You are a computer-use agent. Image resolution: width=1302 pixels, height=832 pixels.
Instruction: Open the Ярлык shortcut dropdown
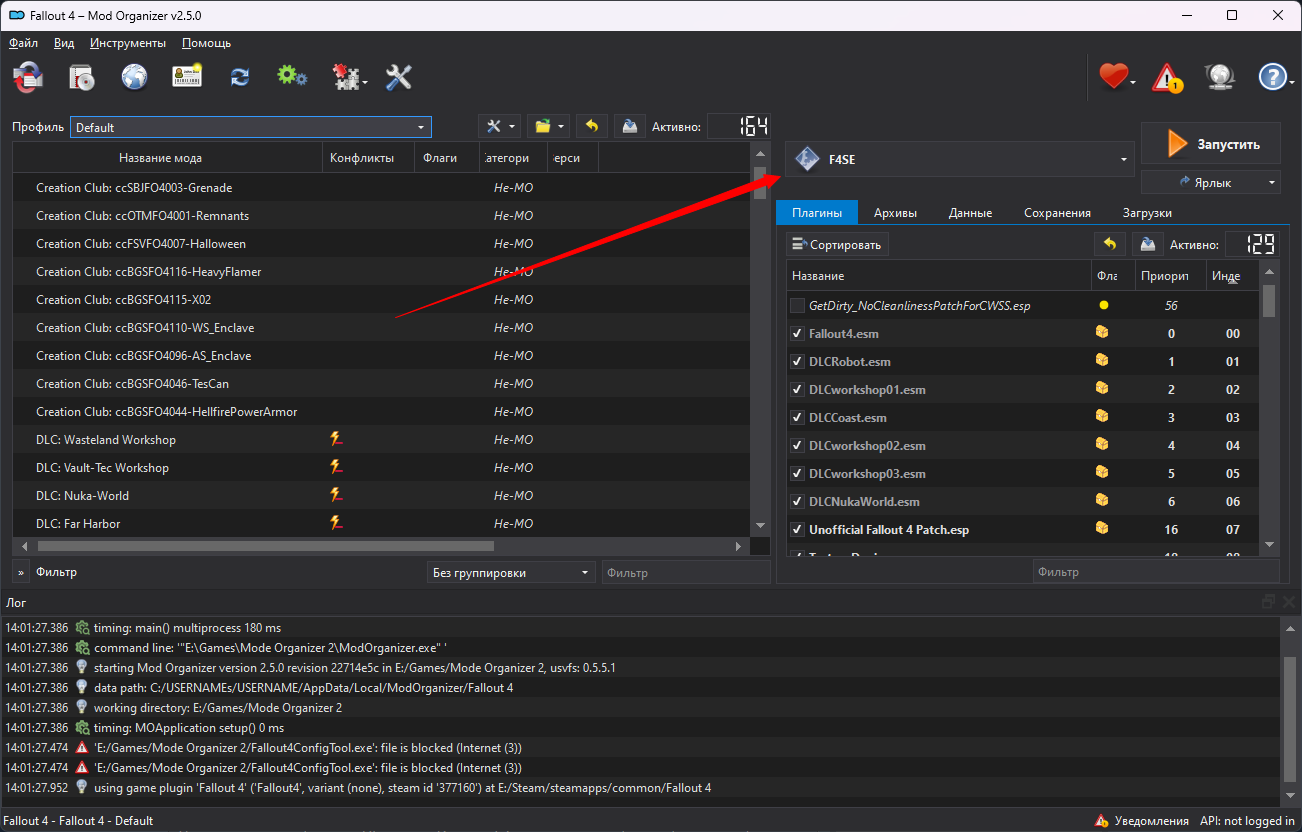point(1211,182)
